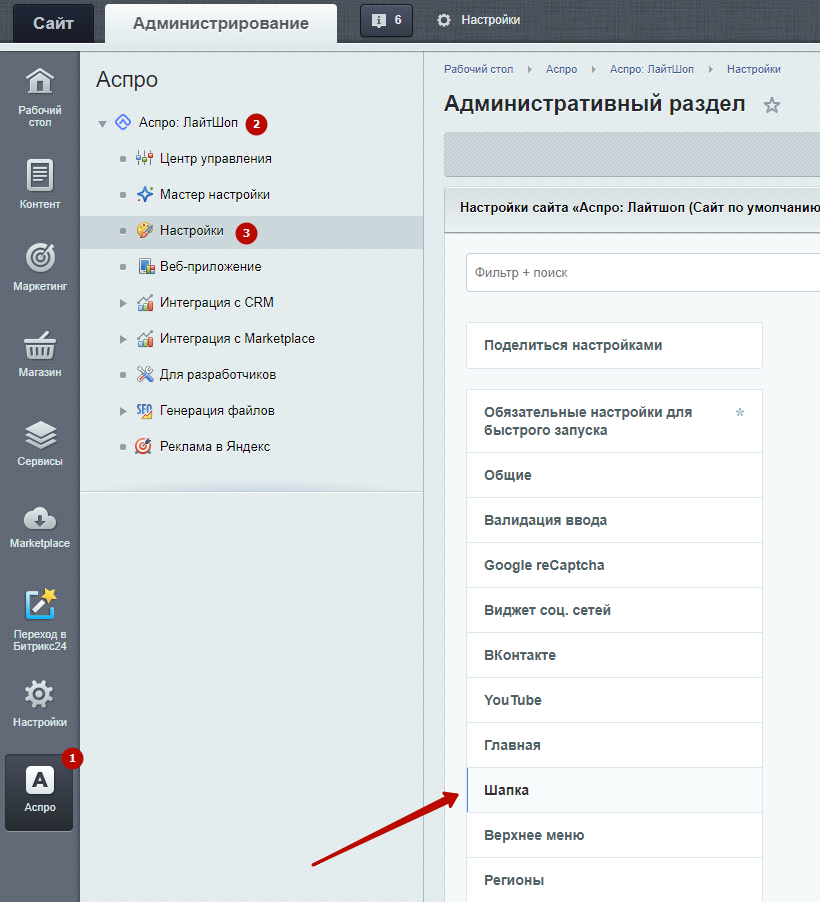Open the Валидация ввода settings tab
This screenshot has height=902, width=820.
(614, 520)
